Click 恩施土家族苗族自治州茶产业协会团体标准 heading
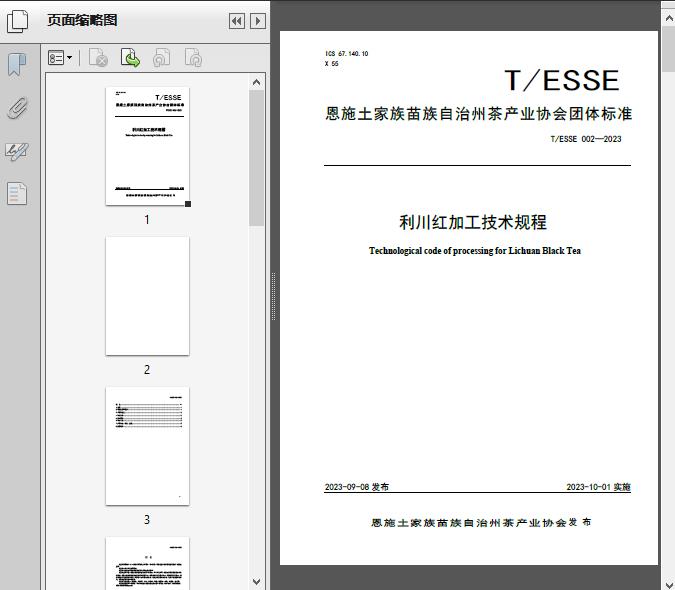This screenshot has height=590, width=675. tap(478, 114)
